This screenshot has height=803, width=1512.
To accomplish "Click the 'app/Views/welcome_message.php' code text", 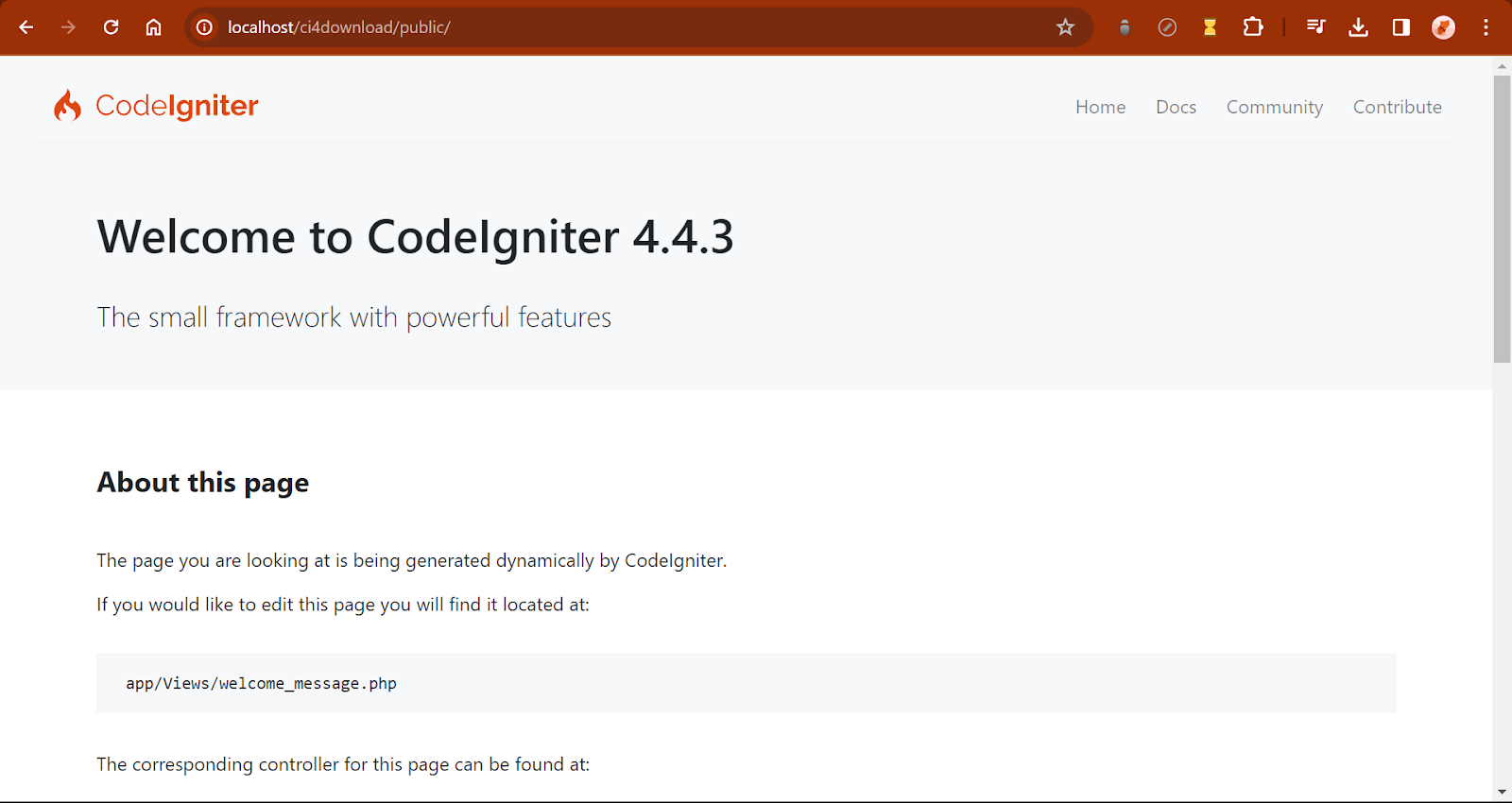I will pyautogui.click(x=261, y=683).
